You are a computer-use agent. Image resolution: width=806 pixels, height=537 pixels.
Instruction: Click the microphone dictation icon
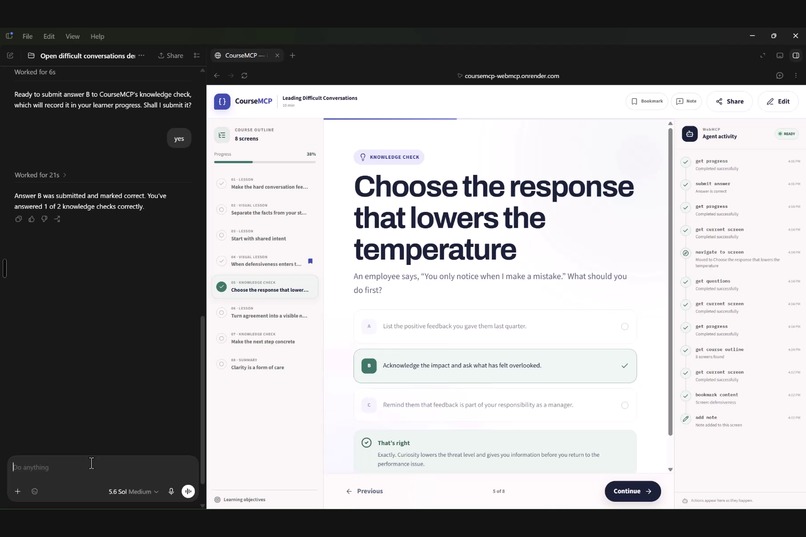171,491
